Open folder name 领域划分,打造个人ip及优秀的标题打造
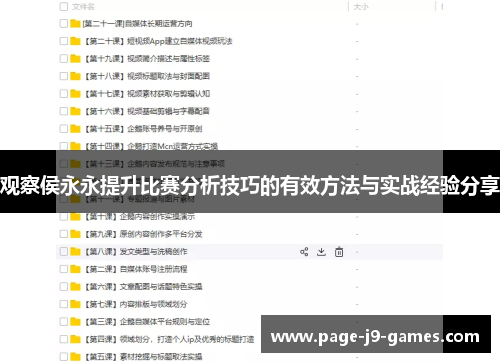Screen dimensions: 500x362 [x=187, y=339]
